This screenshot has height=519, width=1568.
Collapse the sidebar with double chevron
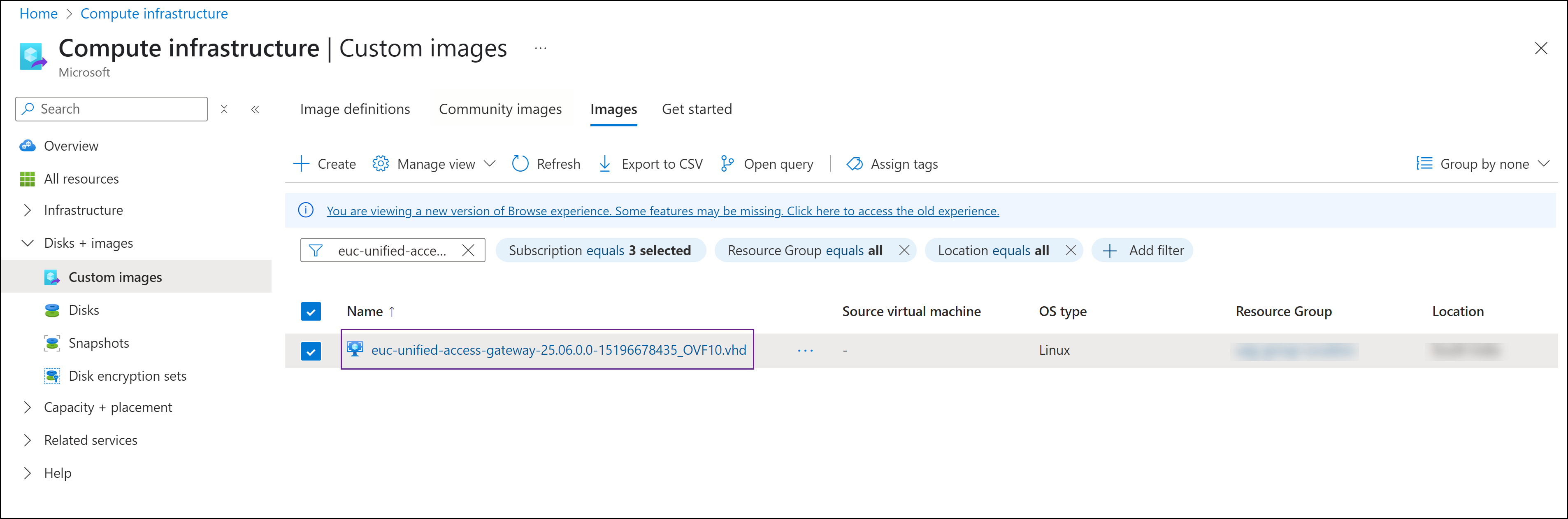[255, 109]
